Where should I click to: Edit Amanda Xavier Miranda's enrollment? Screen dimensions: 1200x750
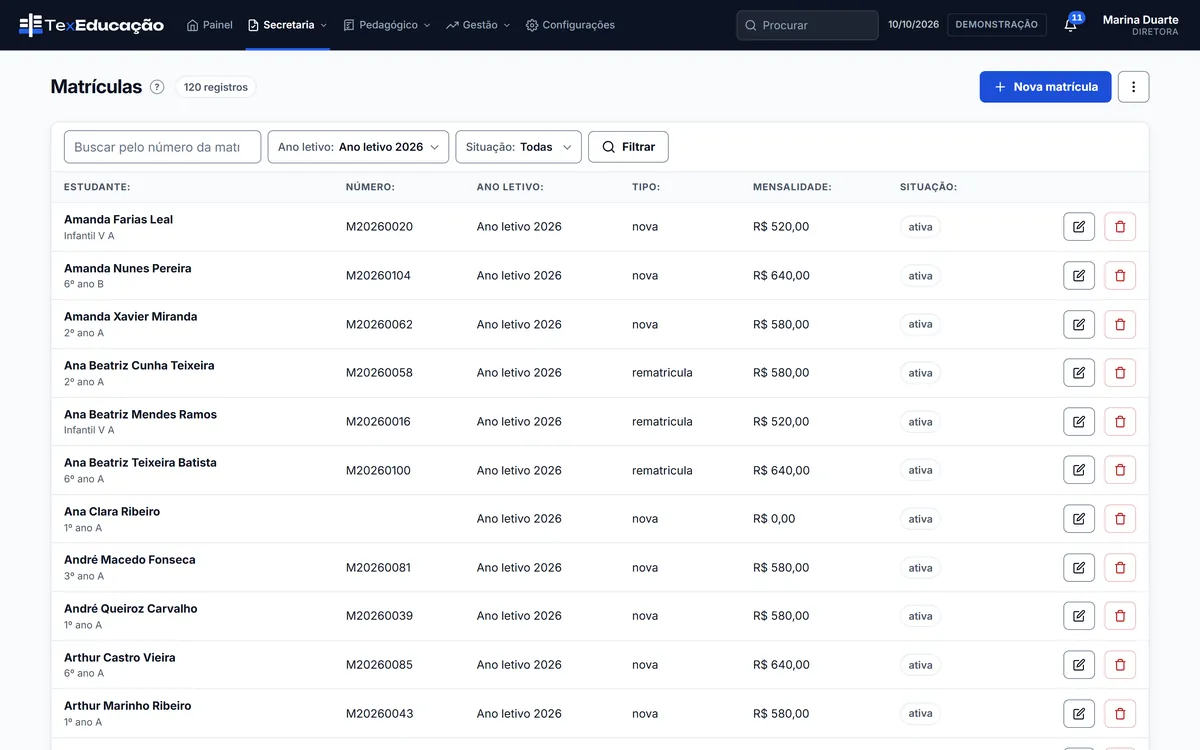point(1079,324)
